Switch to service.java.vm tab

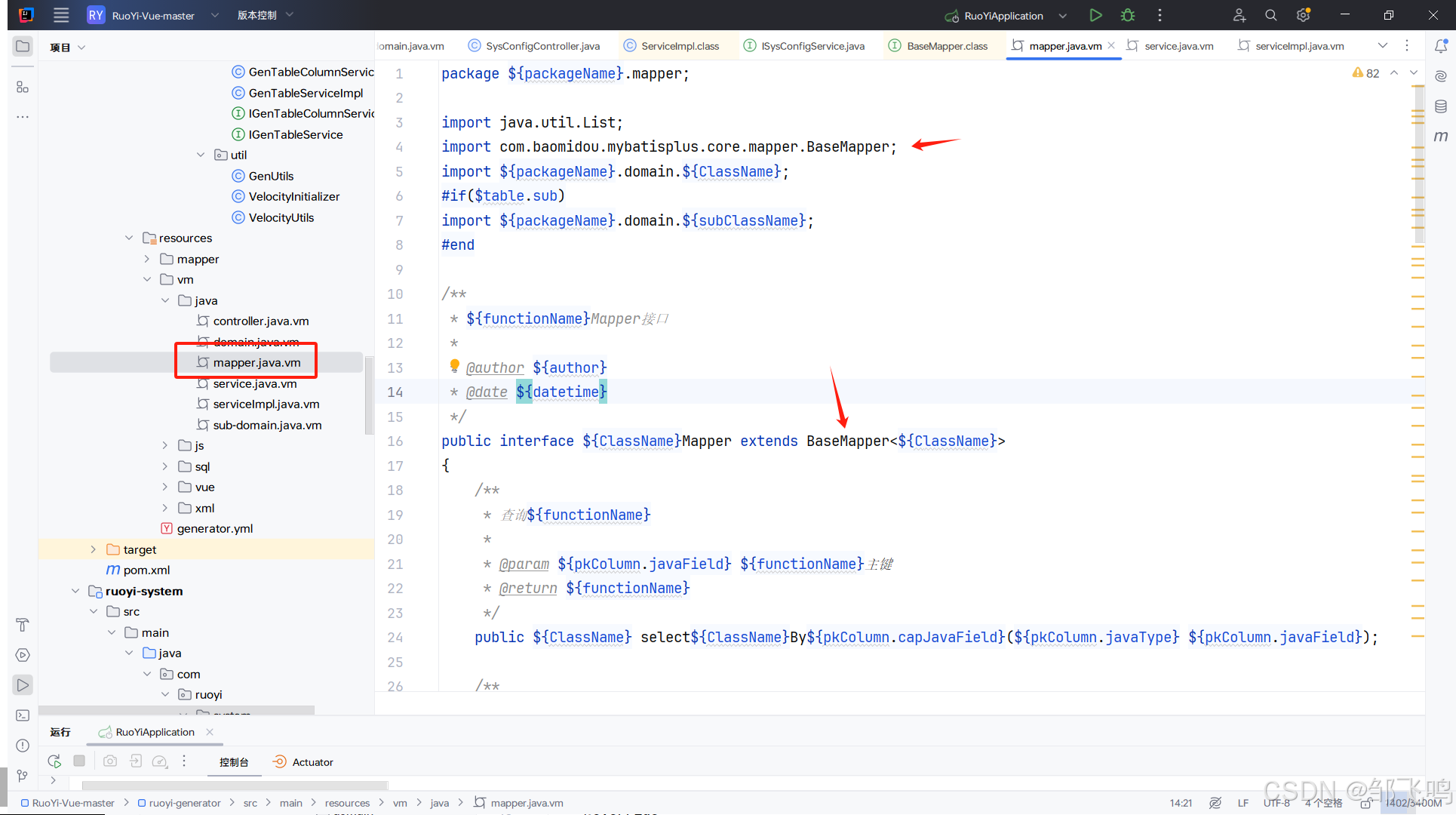coord(1171,46)
